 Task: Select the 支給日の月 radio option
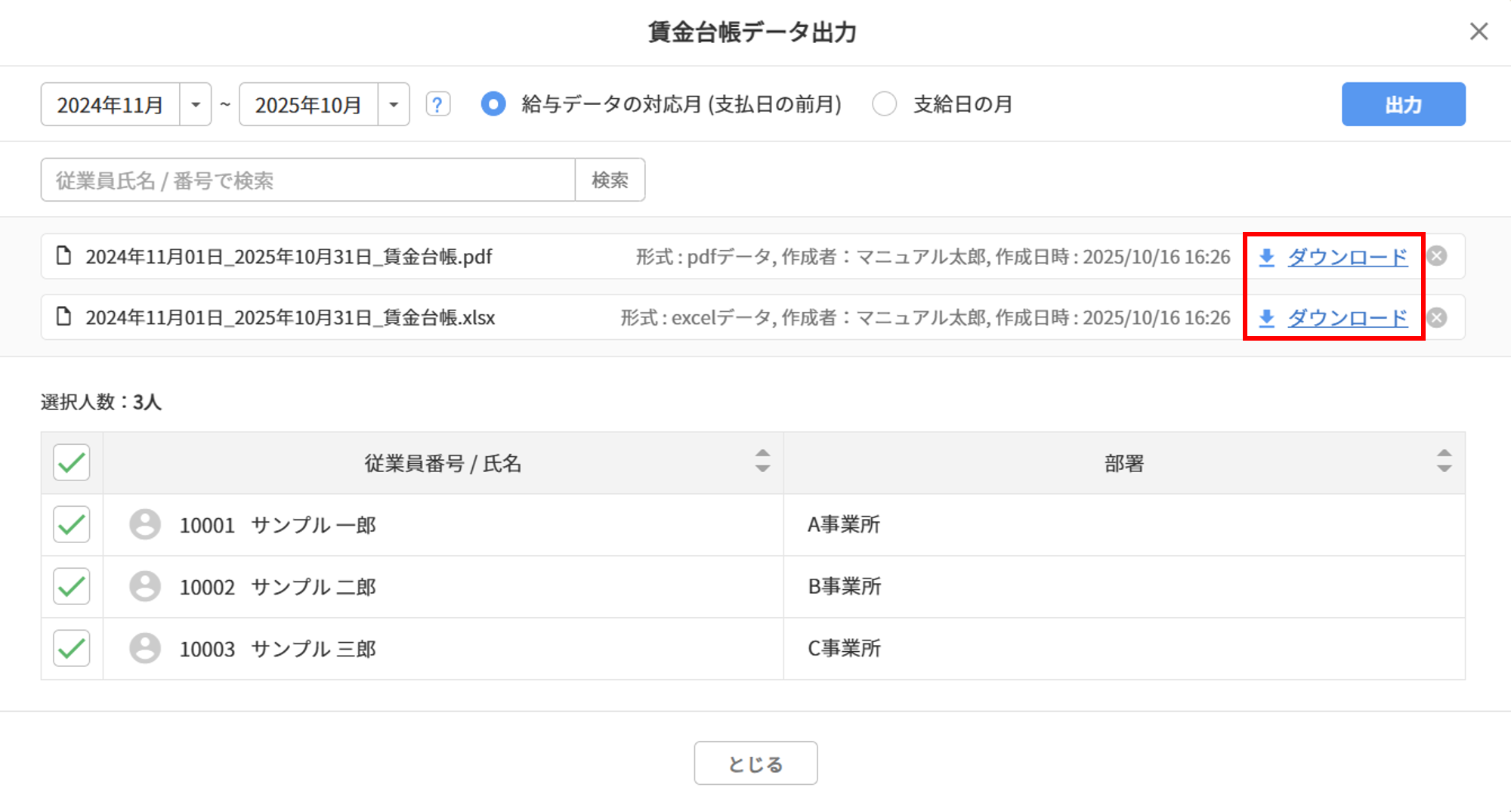coord(885,104)
